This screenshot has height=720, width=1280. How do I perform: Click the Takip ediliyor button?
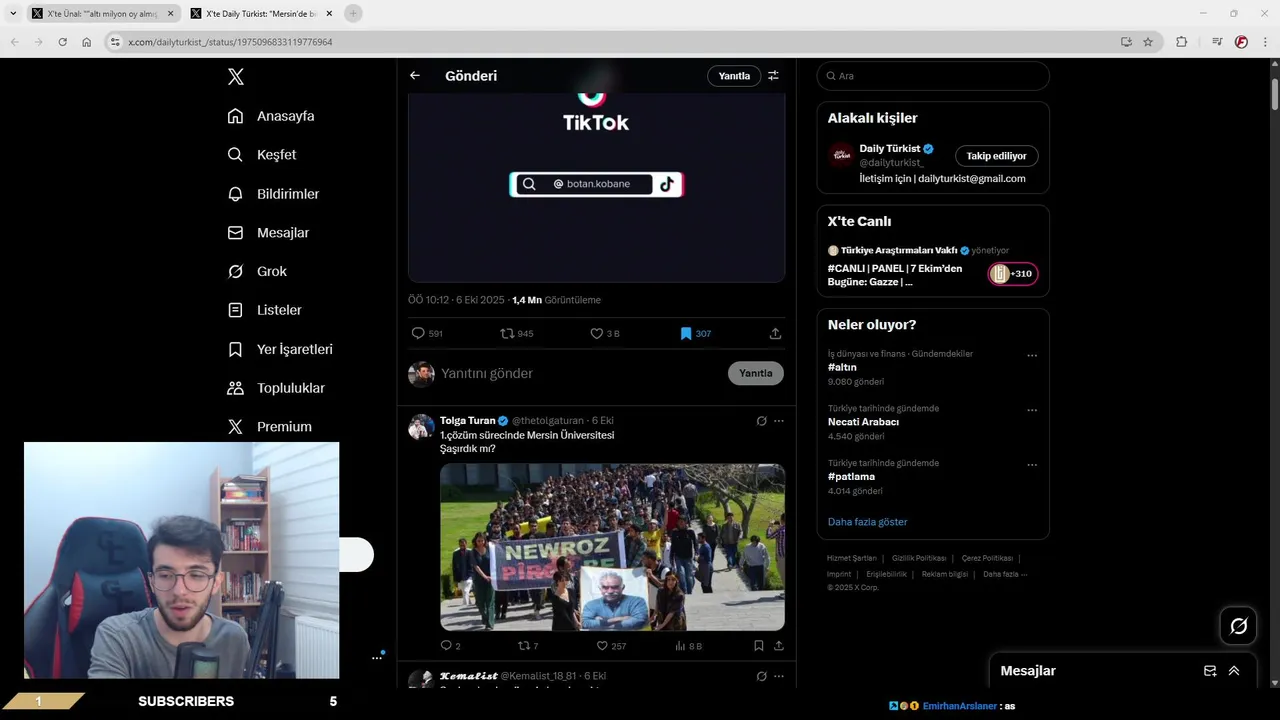(x=996, y=156)
